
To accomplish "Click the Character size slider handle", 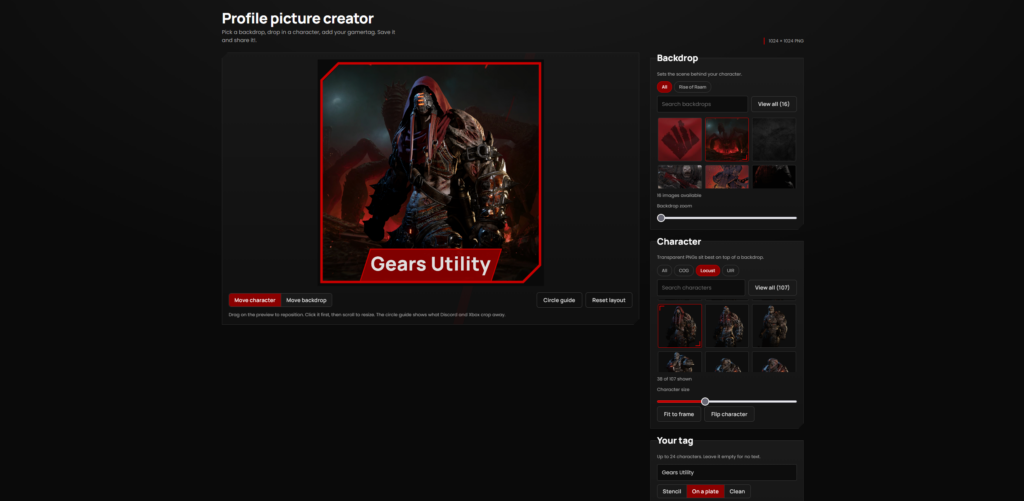I will [705, 402].
